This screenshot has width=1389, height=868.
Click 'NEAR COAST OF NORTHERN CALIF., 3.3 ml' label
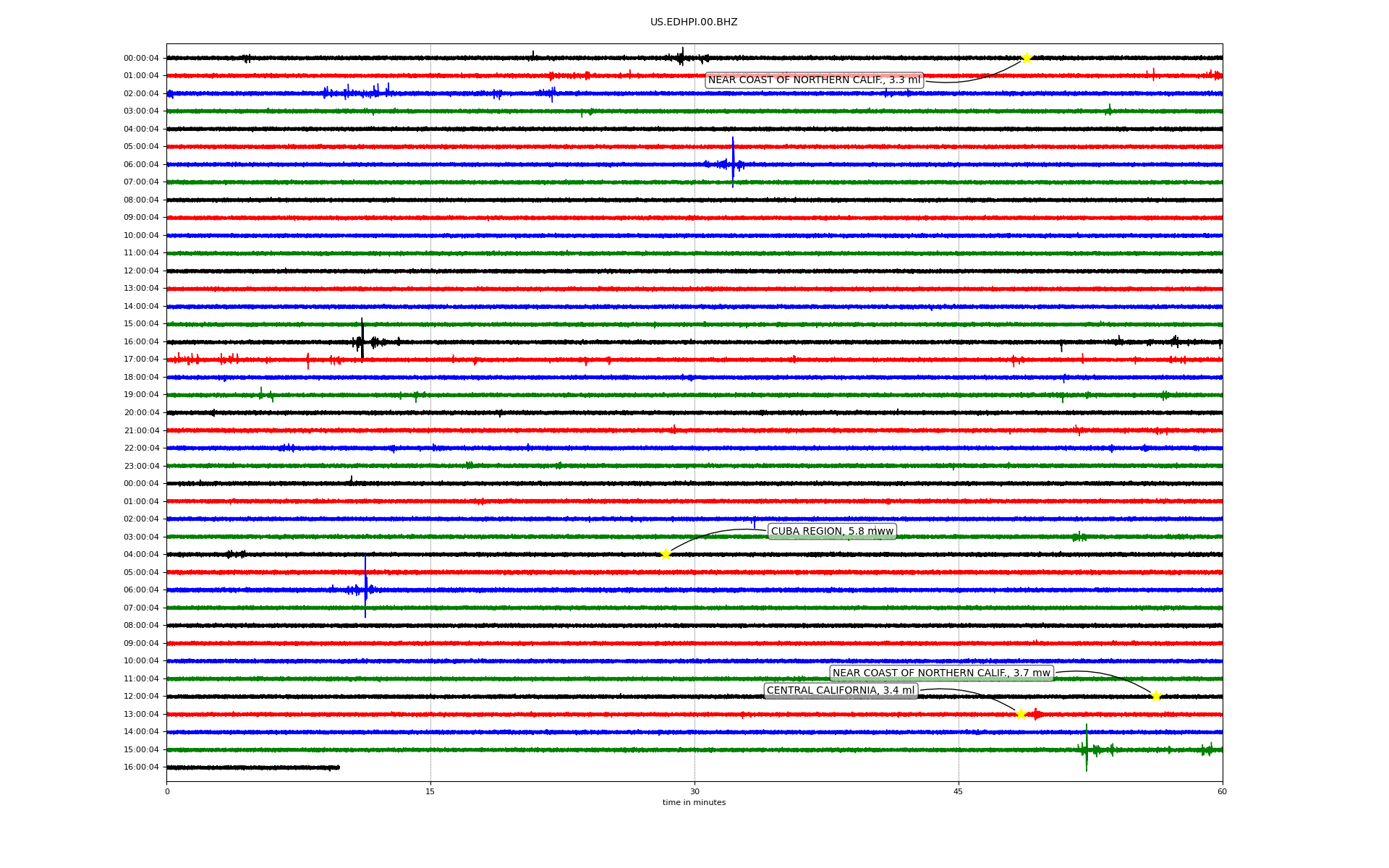click(814, 80)
